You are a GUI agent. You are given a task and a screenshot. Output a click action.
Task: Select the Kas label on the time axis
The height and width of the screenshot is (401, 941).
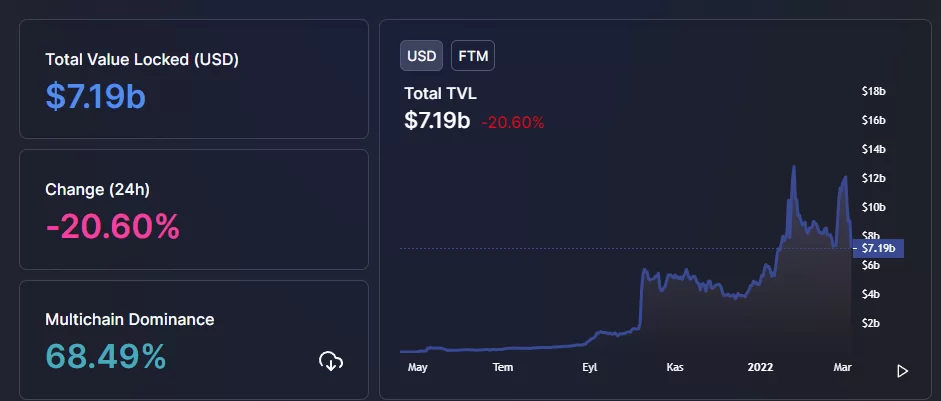[x=676, y=367]
